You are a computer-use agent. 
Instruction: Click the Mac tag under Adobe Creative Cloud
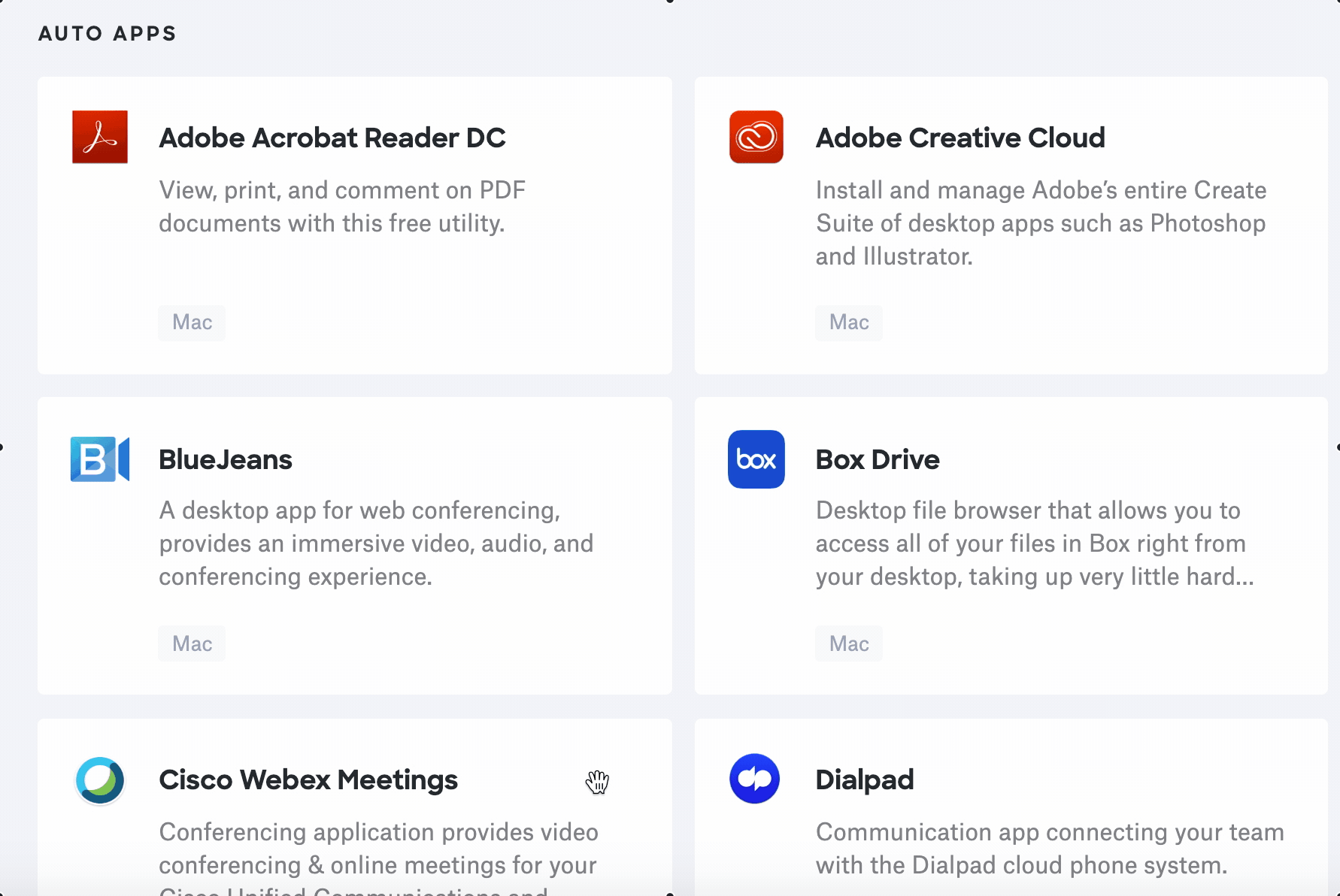point(848,322)
